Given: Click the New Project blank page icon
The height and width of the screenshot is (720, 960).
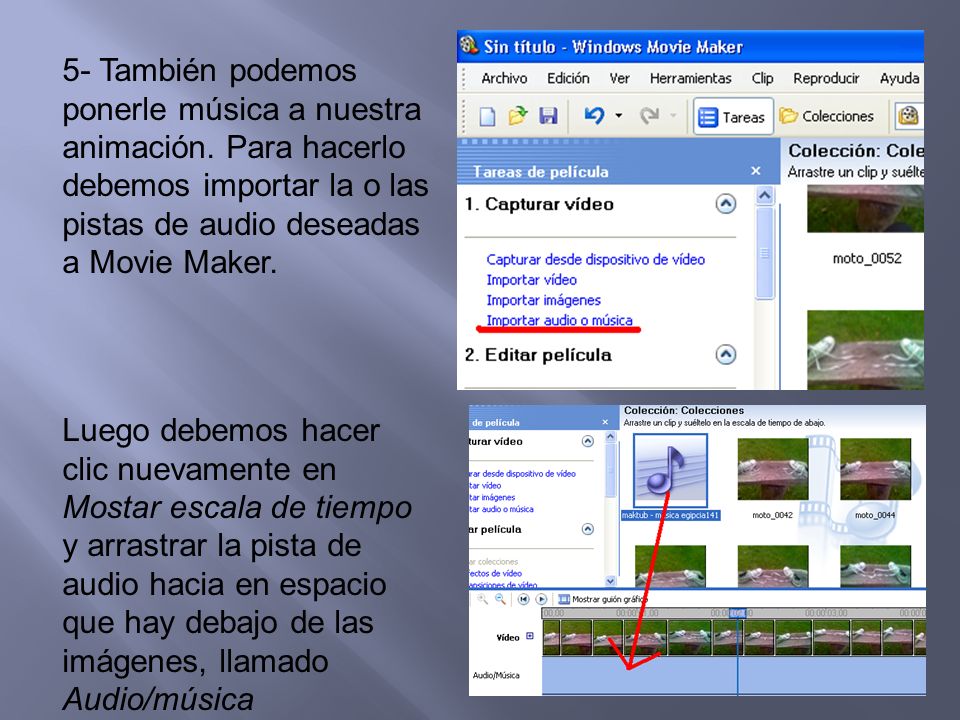Looking at the screenshot, I should (x=487, y=116).
